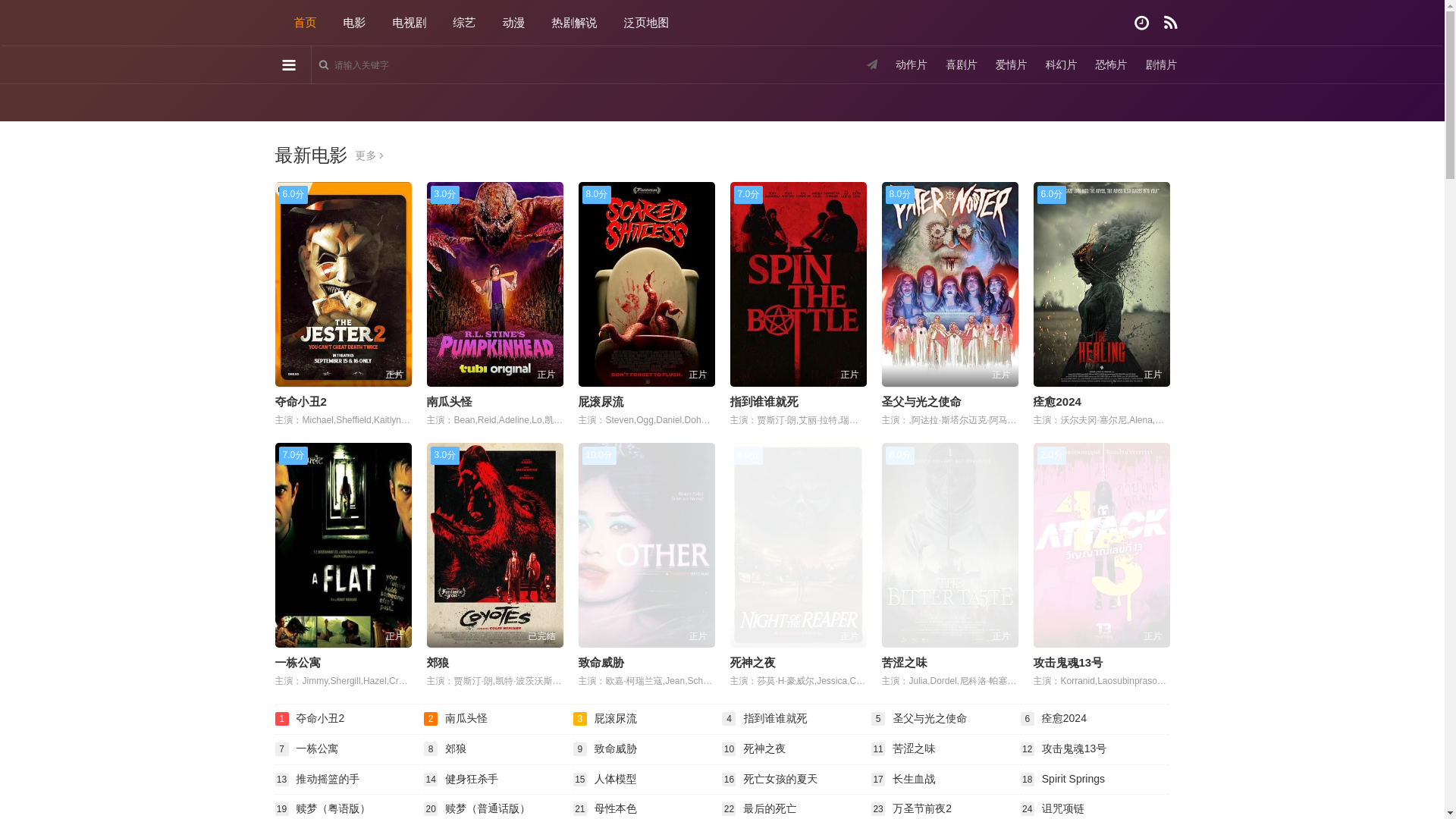Open the 电影 menu item
Image resolution: width=1456 pixels, height=819 pixels.
354,23
